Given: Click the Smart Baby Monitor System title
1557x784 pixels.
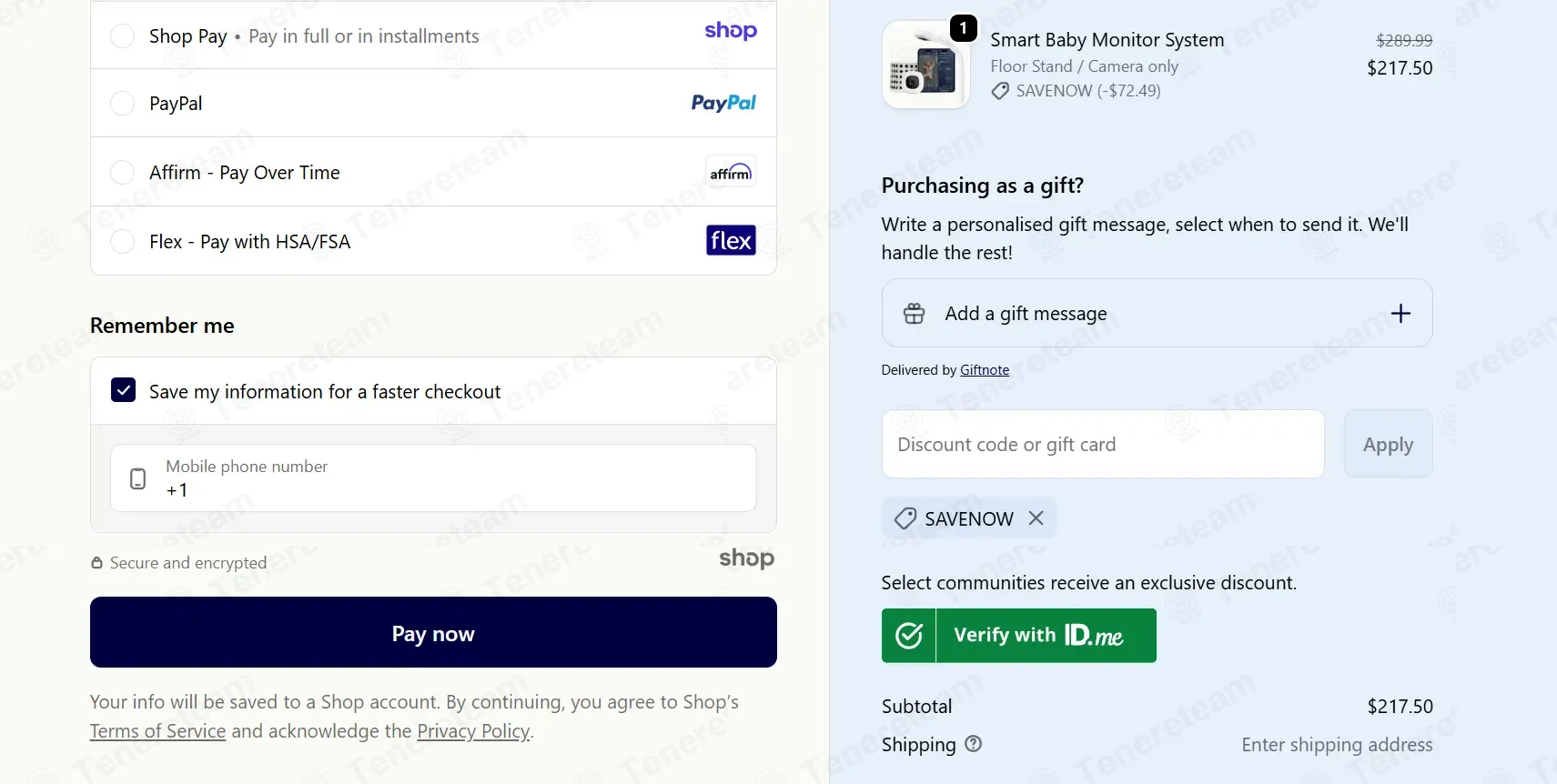Looking at the screenshot, I should (x=1107, y=40).
